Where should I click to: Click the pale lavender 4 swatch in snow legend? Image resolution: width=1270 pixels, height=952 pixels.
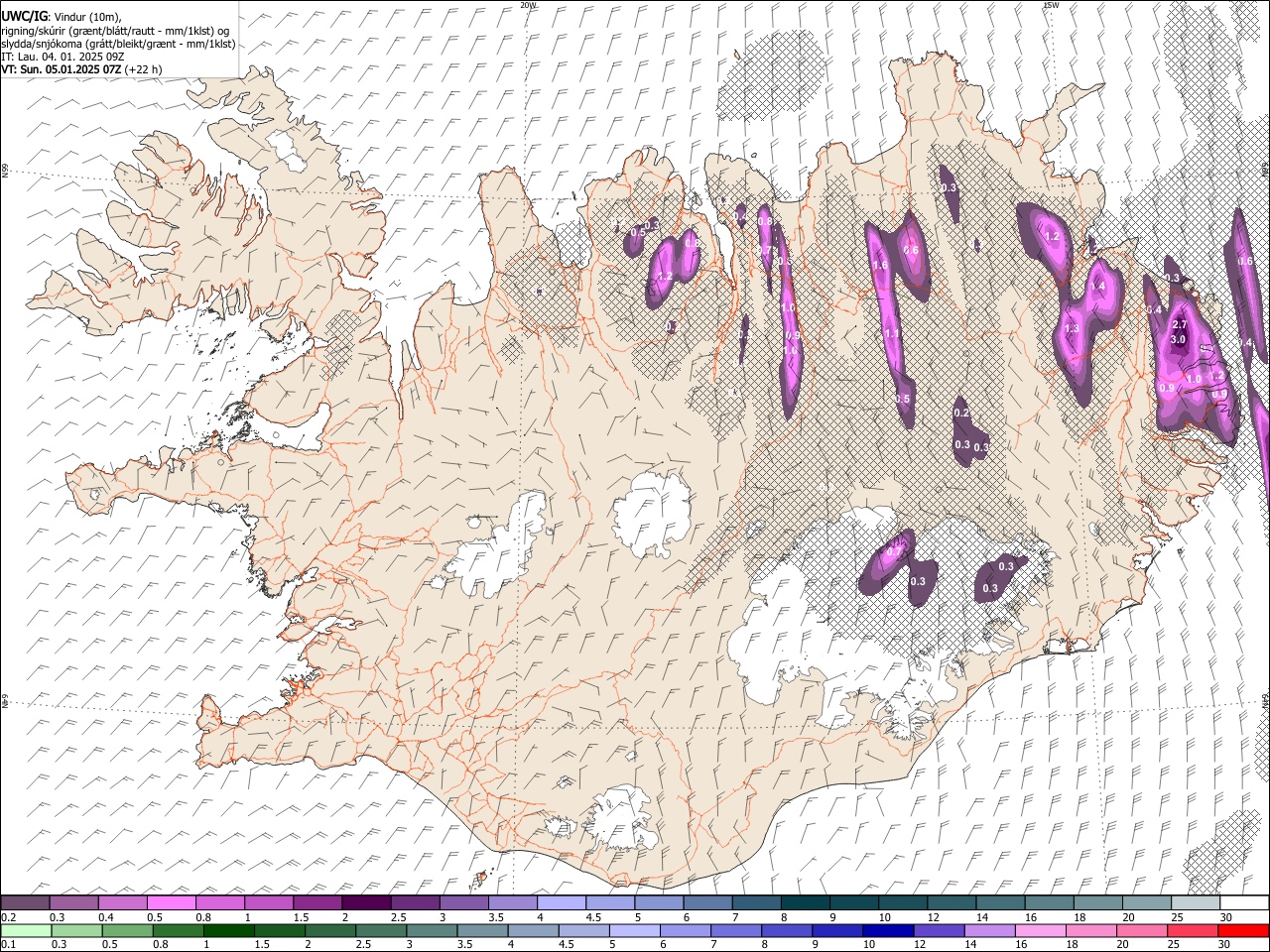[x=562, y=903]
